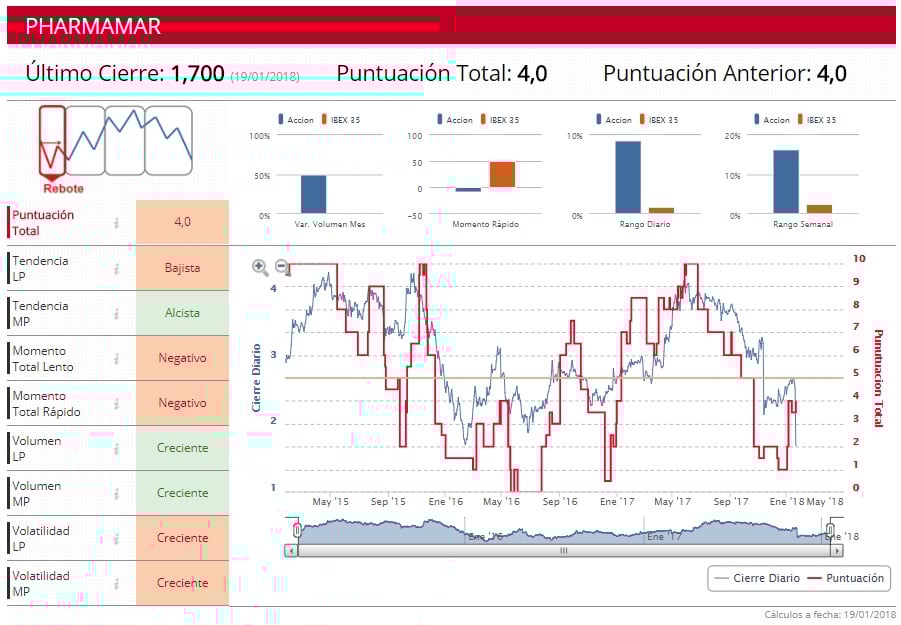
Task: Click the Rango Semanal chart label
Action: point(803,224)
